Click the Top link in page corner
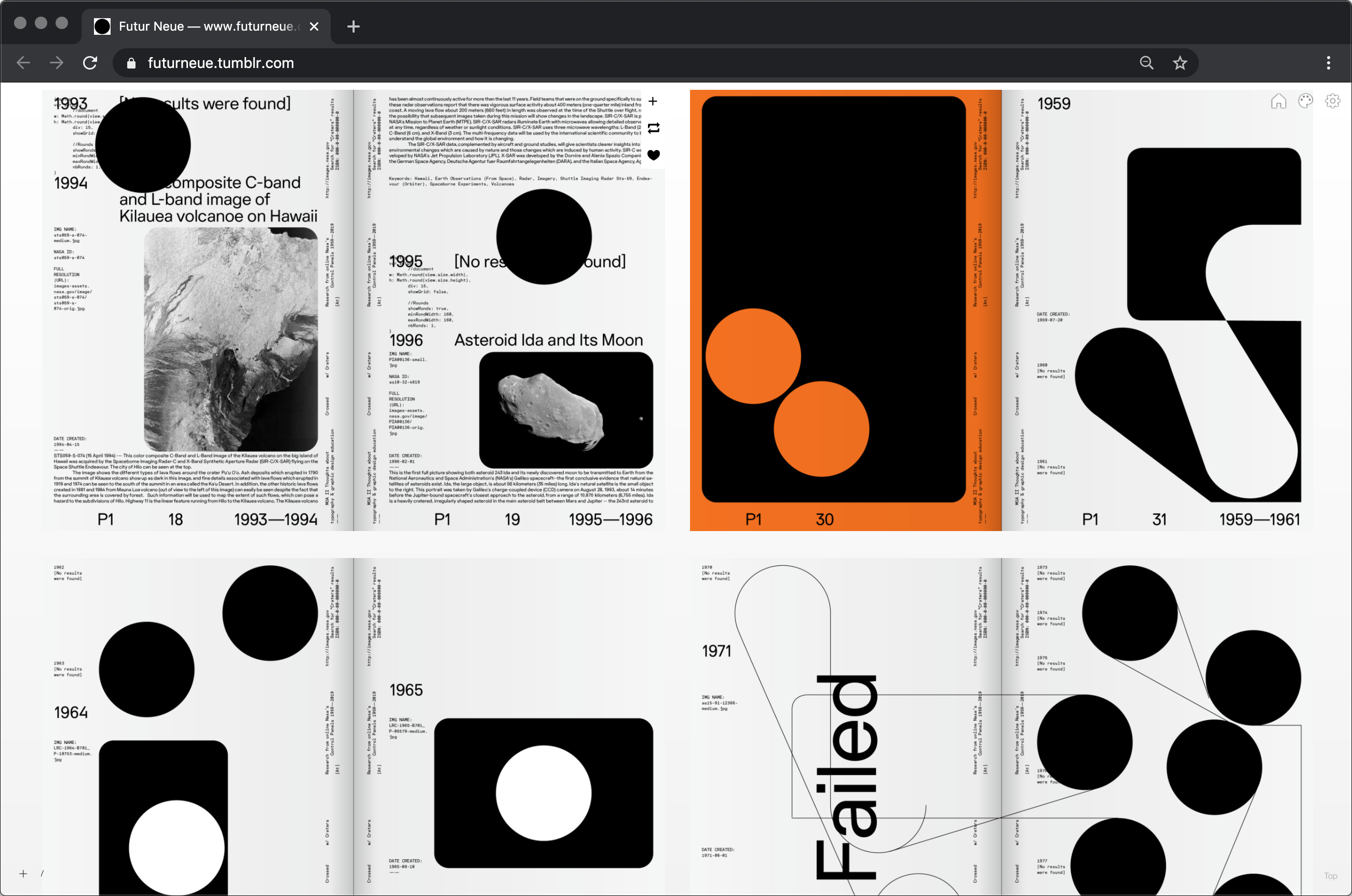Viewport: 1352px width, 896px height. 1330,876
